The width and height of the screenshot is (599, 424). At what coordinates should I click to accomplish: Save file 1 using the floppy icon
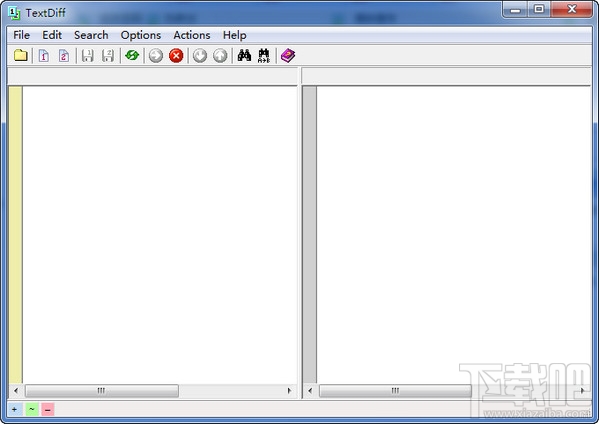pos(88,56)
